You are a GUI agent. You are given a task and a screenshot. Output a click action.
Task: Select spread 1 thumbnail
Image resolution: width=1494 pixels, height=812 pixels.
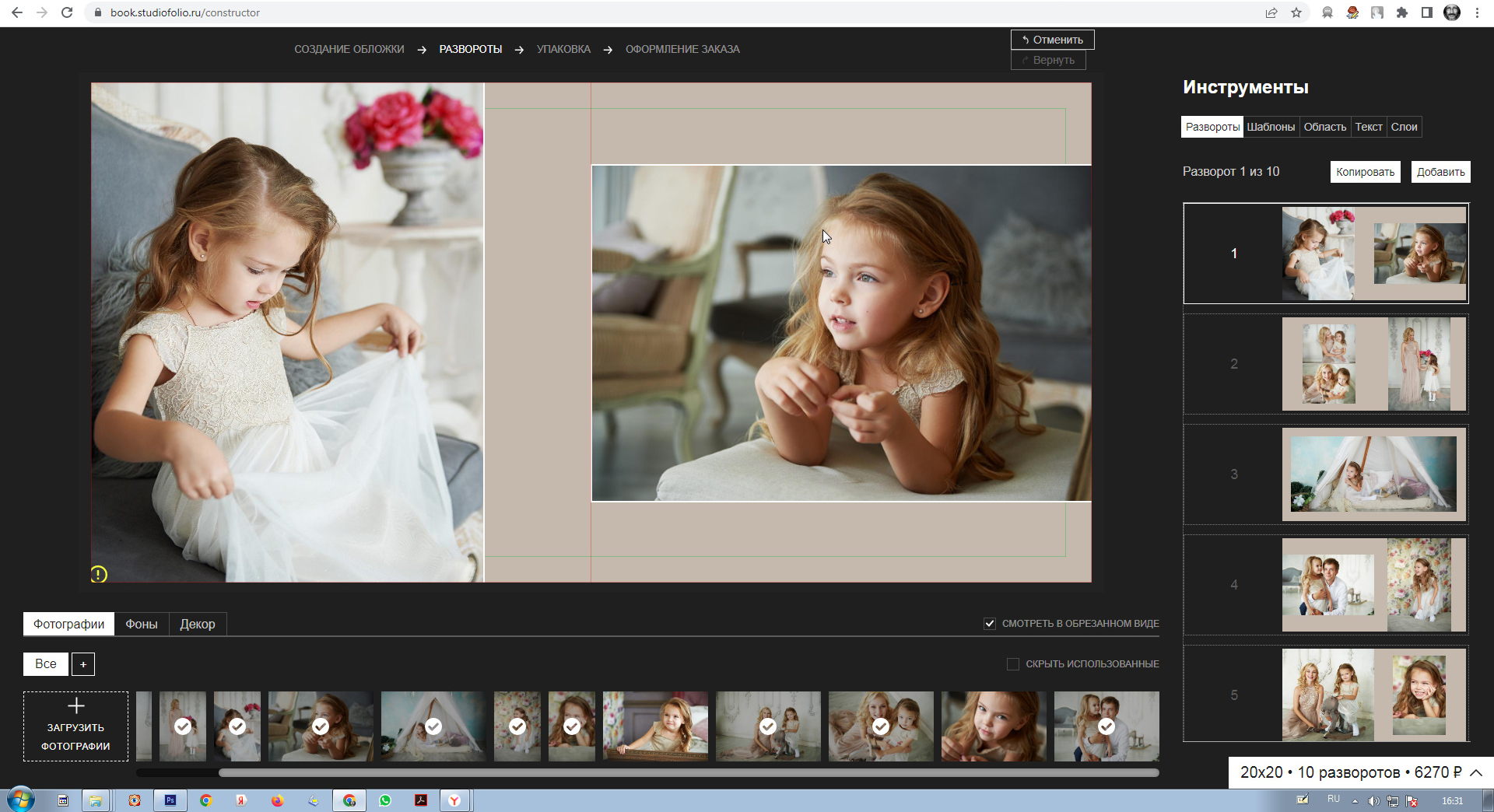pyautogui.click(x=1326, y=254)
